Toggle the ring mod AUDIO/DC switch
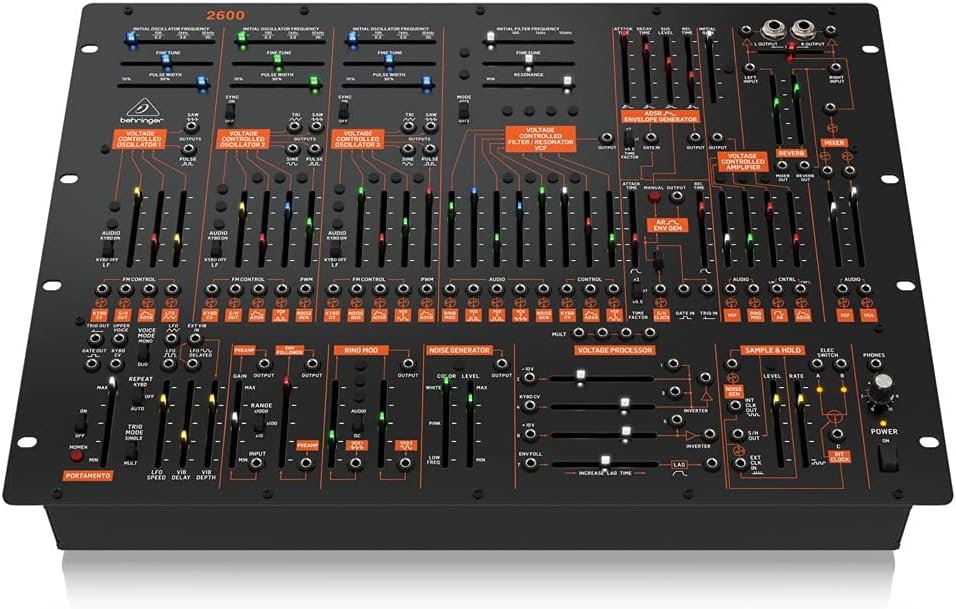 (x=358, y=424)
